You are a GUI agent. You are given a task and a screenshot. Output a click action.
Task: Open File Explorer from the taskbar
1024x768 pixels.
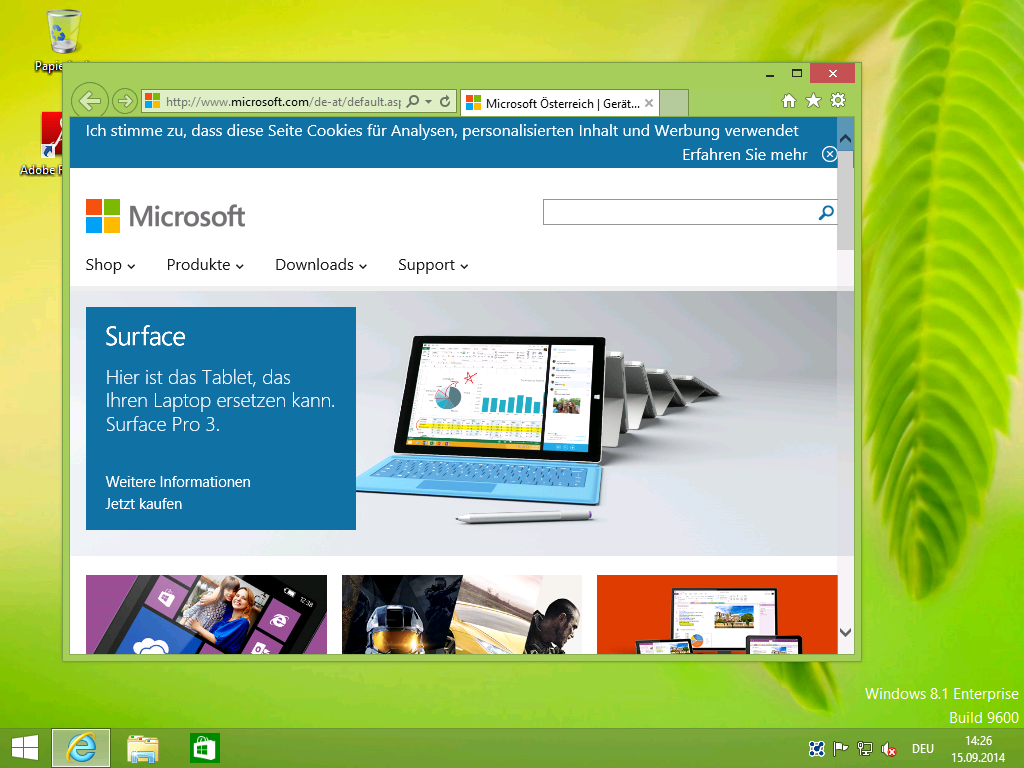click(143, 748)
